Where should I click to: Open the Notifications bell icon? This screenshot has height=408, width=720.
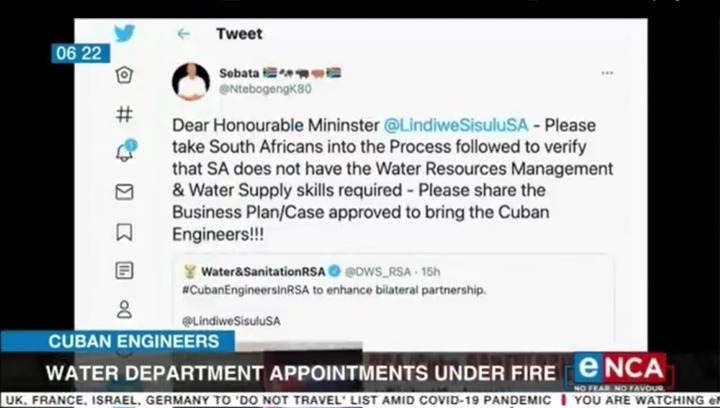tap(125, 150)
